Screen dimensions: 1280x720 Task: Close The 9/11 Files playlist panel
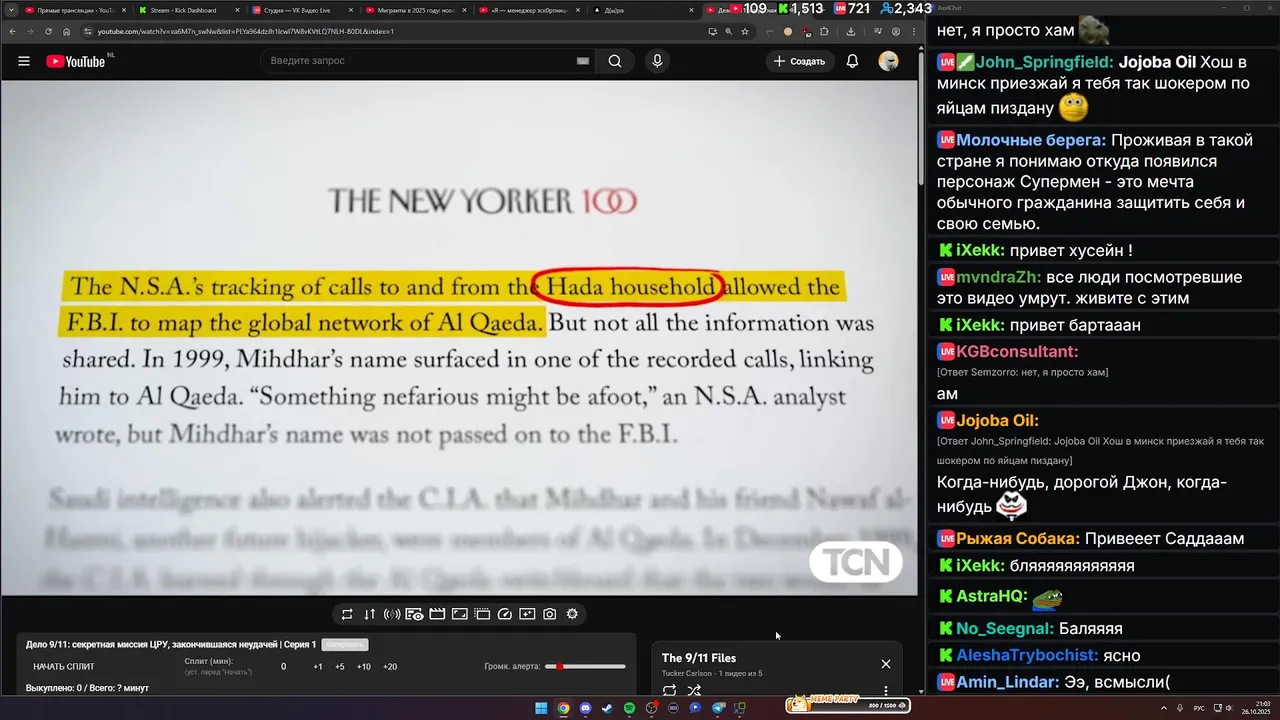pyautogui.click(x=885, y=664)
